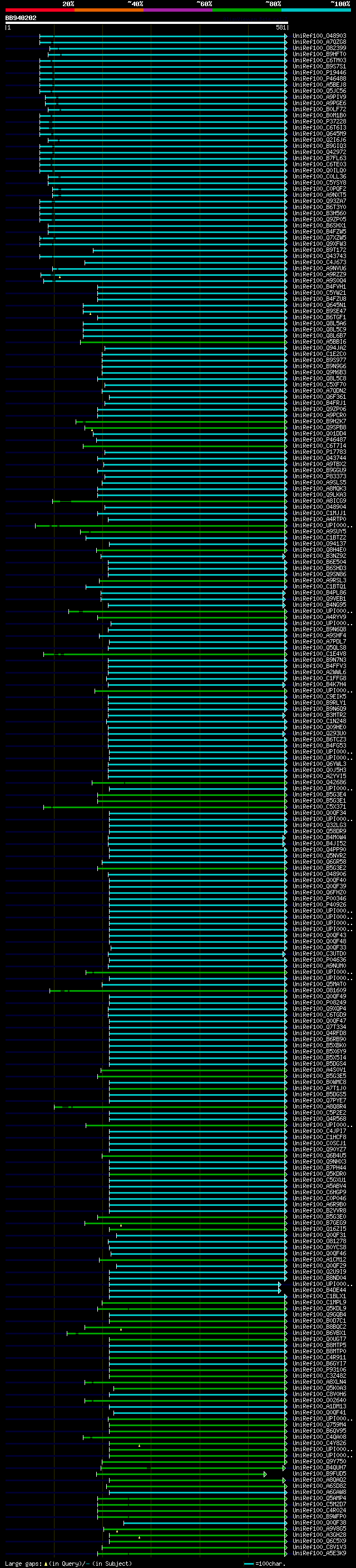
Task: Click the UniRef100_C6TM03 hit label
Action: point(319,60)
